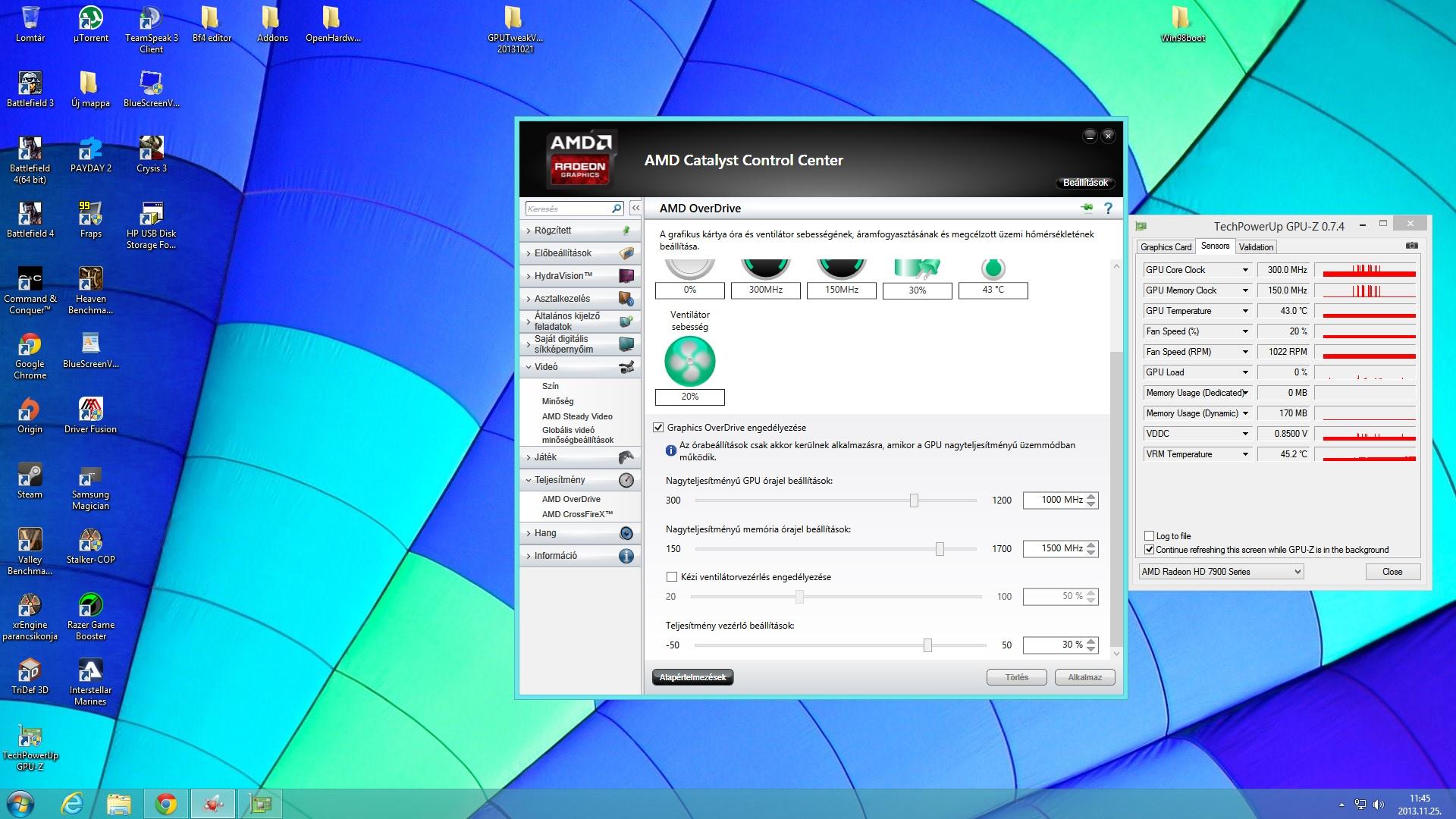Switch to the Validation tab in GPU-Z
Image resolution: width=1456 pixels, height=819 pixels.
point(1256,247)
